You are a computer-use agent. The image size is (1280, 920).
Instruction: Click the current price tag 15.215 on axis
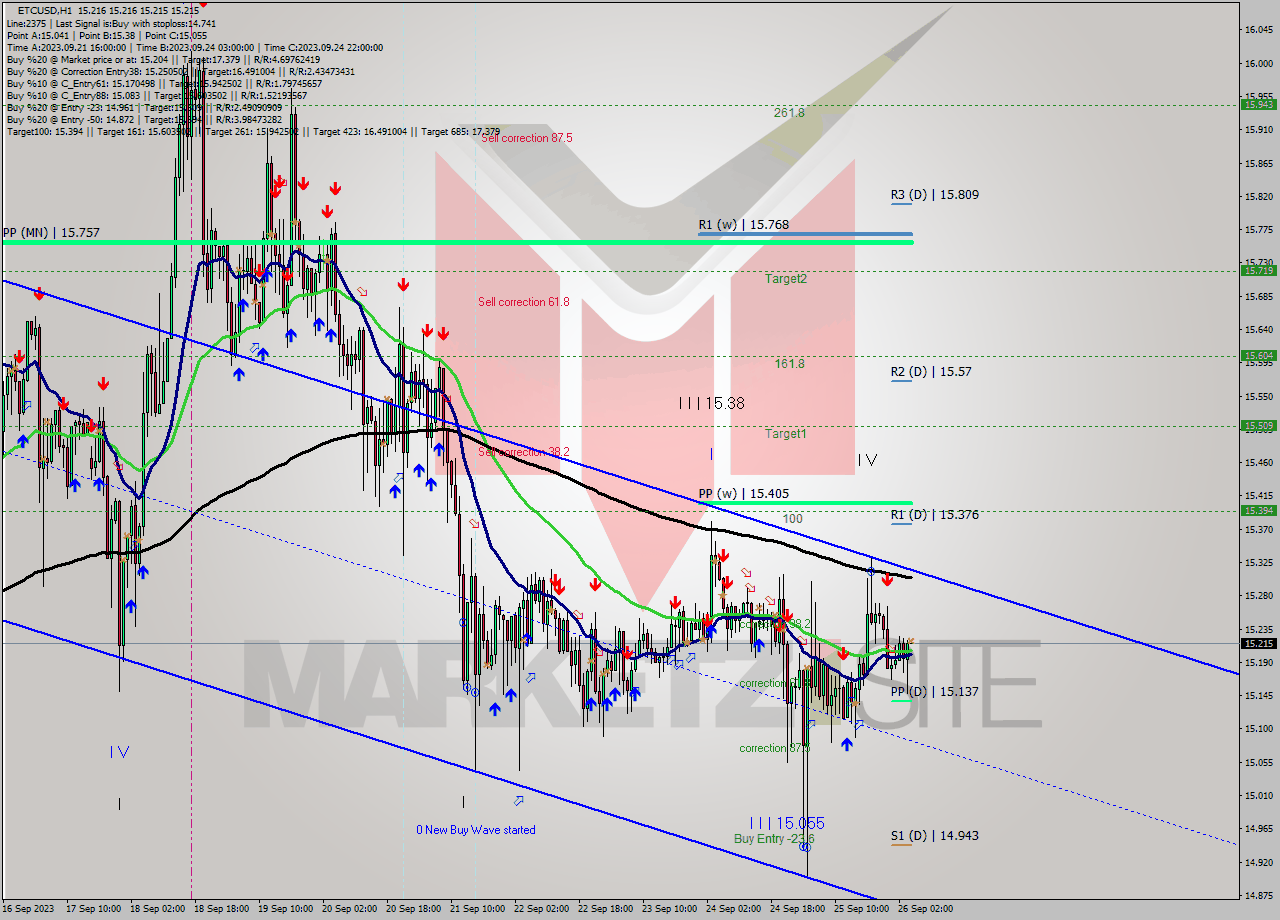[1259, 643]
